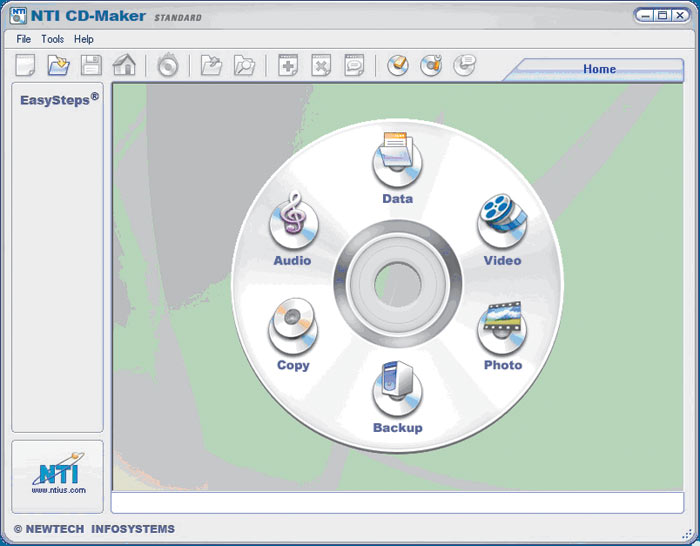Click the NTI logo in title bar
Viewport: 700px width, 546px height.
tap(18, 16)
